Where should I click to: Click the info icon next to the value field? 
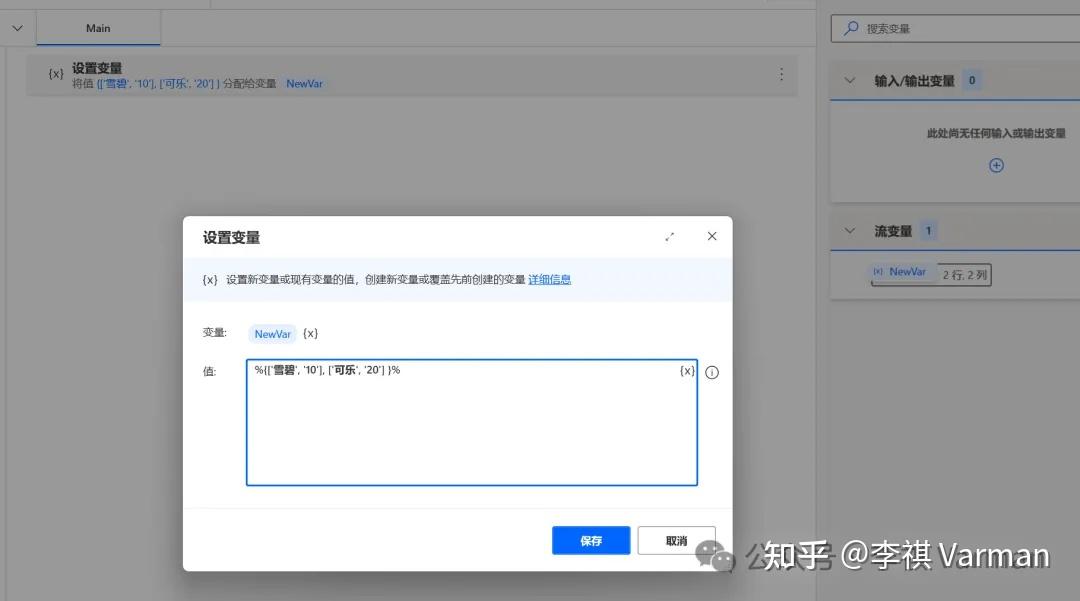711,371
